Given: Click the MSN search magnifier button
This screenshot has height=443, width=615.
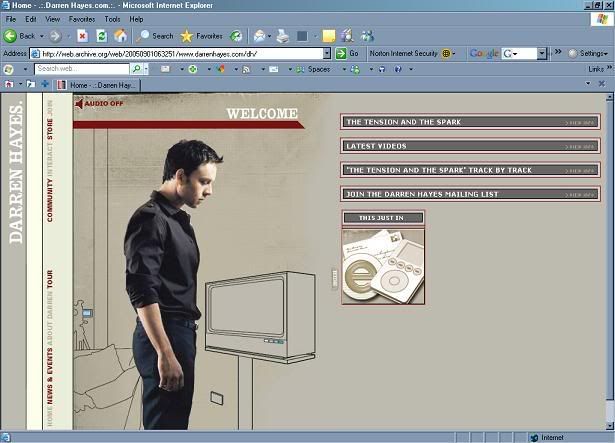Looking at the screenshot, I should (136, 69).
